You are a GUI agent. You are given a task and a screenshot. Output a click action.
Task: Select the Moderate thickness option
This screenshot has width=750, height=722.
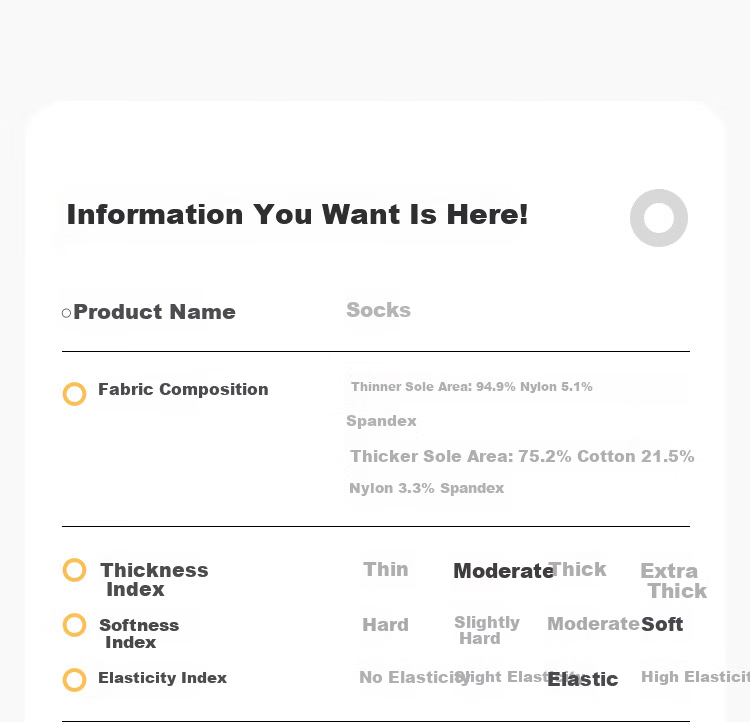(x=503, y=571)
